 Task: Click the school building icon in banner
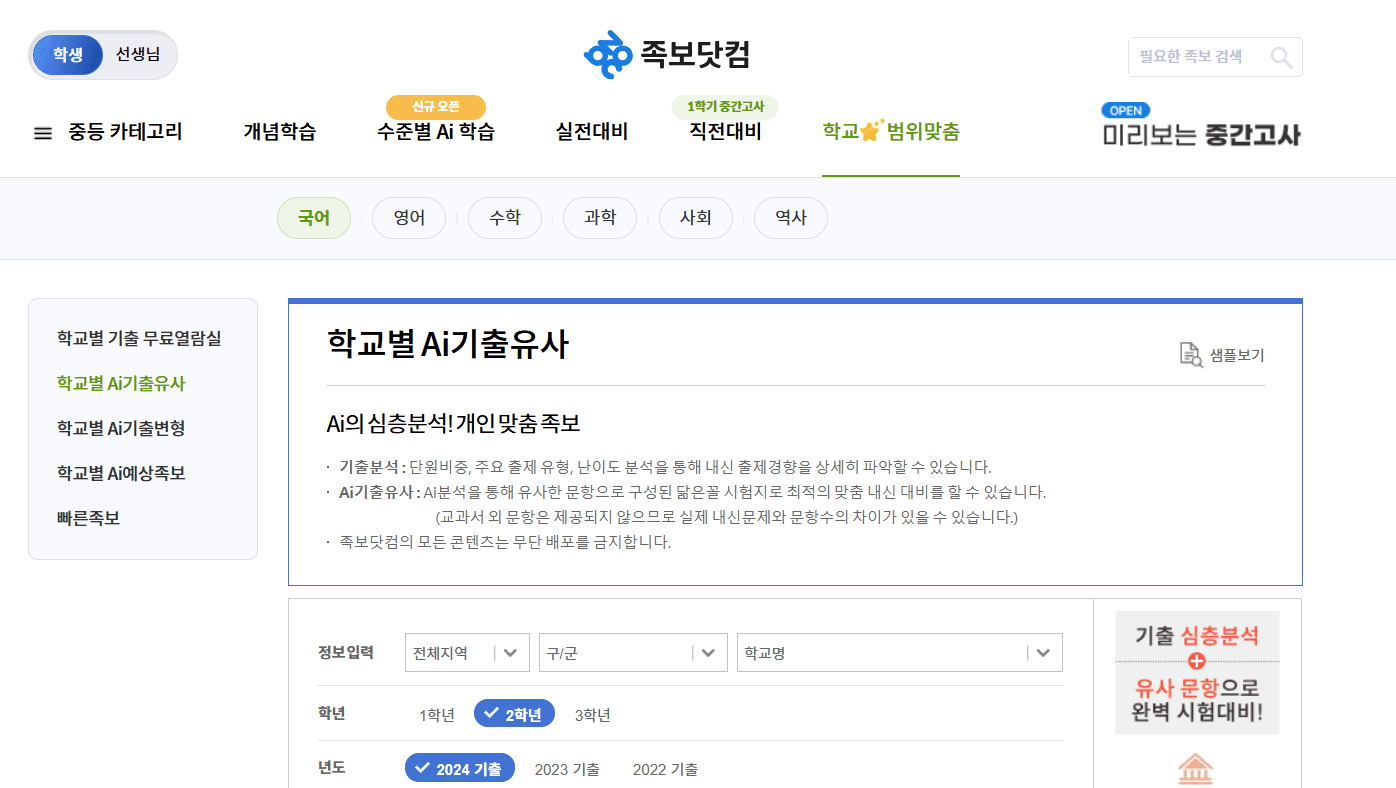[1196, 770]
